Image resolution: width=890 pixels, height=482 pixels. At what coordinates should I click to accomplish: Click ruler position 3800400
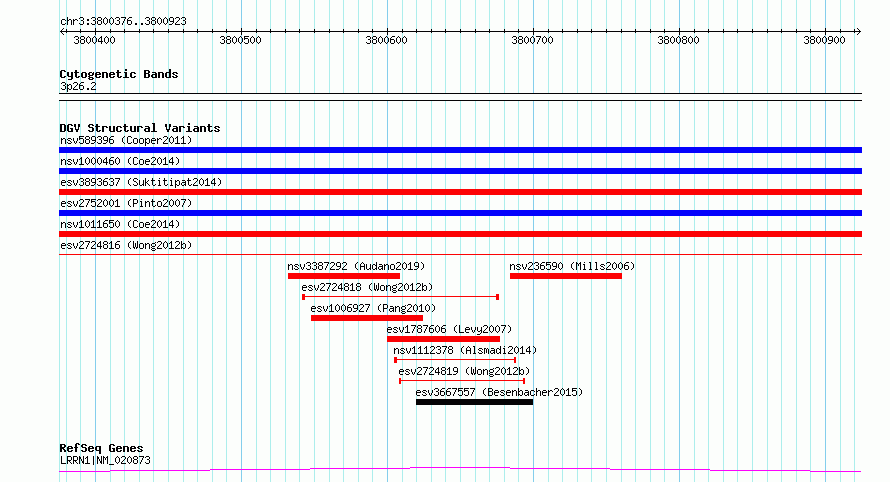pyautogui.click(x=94, y=40)
